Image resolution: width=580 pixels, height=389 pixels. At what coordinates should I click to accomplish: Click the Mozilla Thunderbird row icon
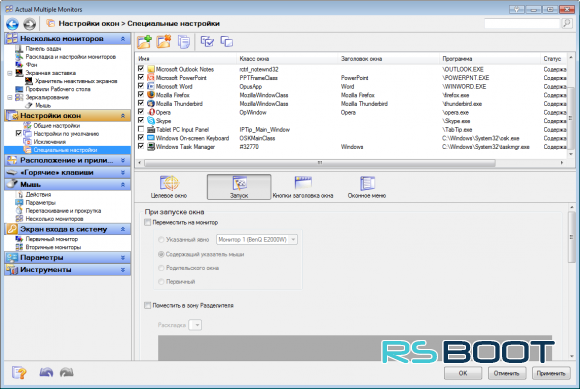coord(151,104)
